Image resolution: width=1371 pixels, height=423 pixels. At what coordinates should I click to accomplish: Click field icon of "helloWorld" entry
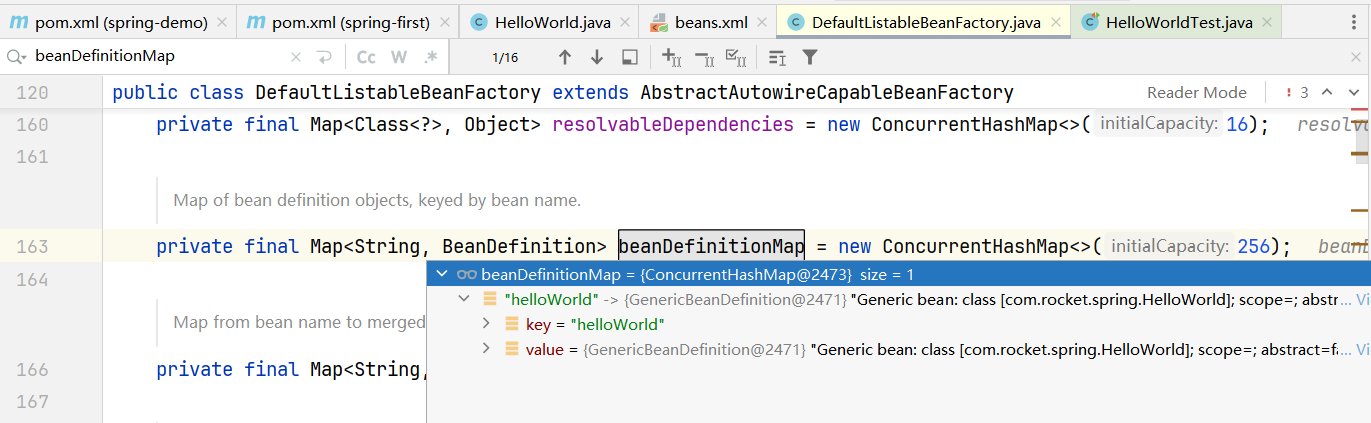tap(489, 298)
